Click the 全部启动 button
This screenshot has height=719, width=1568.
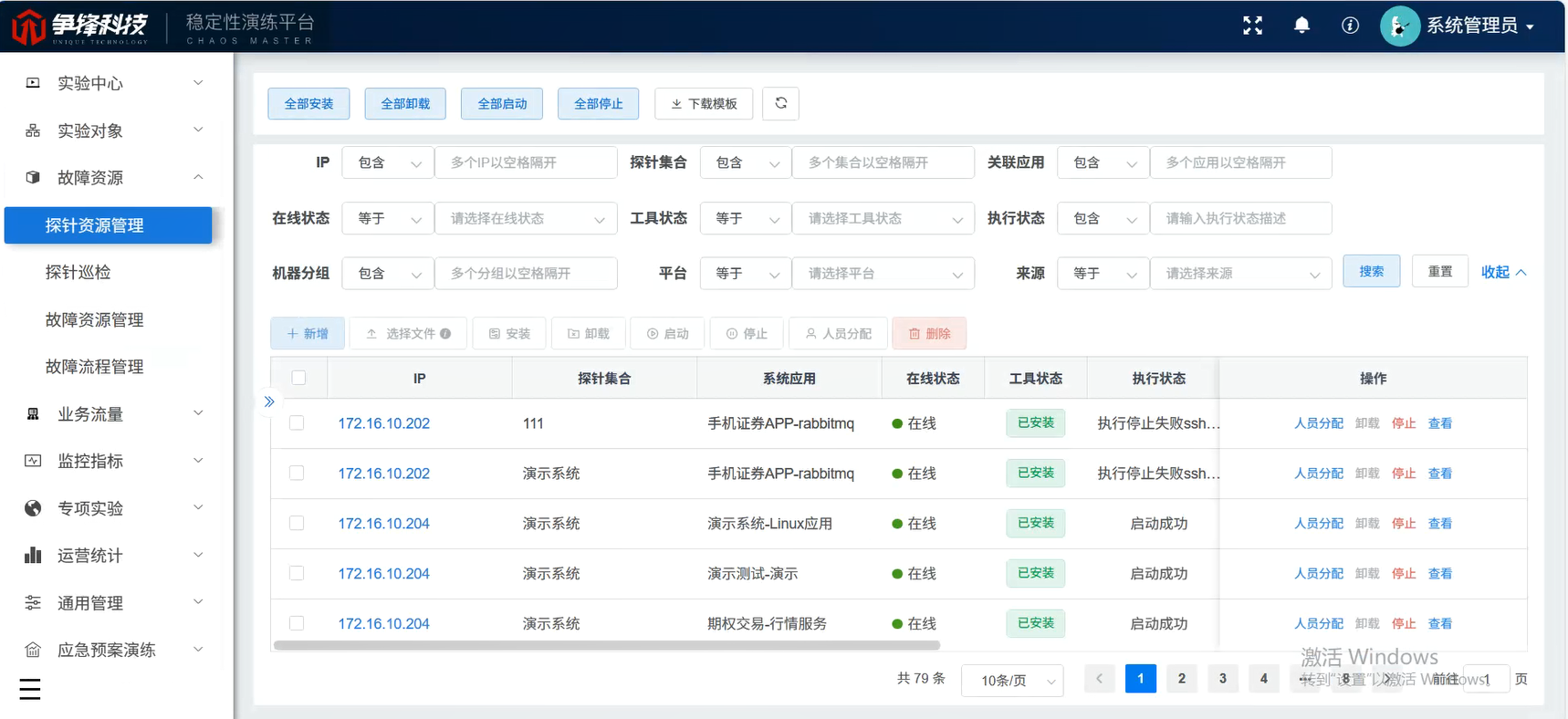tap(502, 103)
